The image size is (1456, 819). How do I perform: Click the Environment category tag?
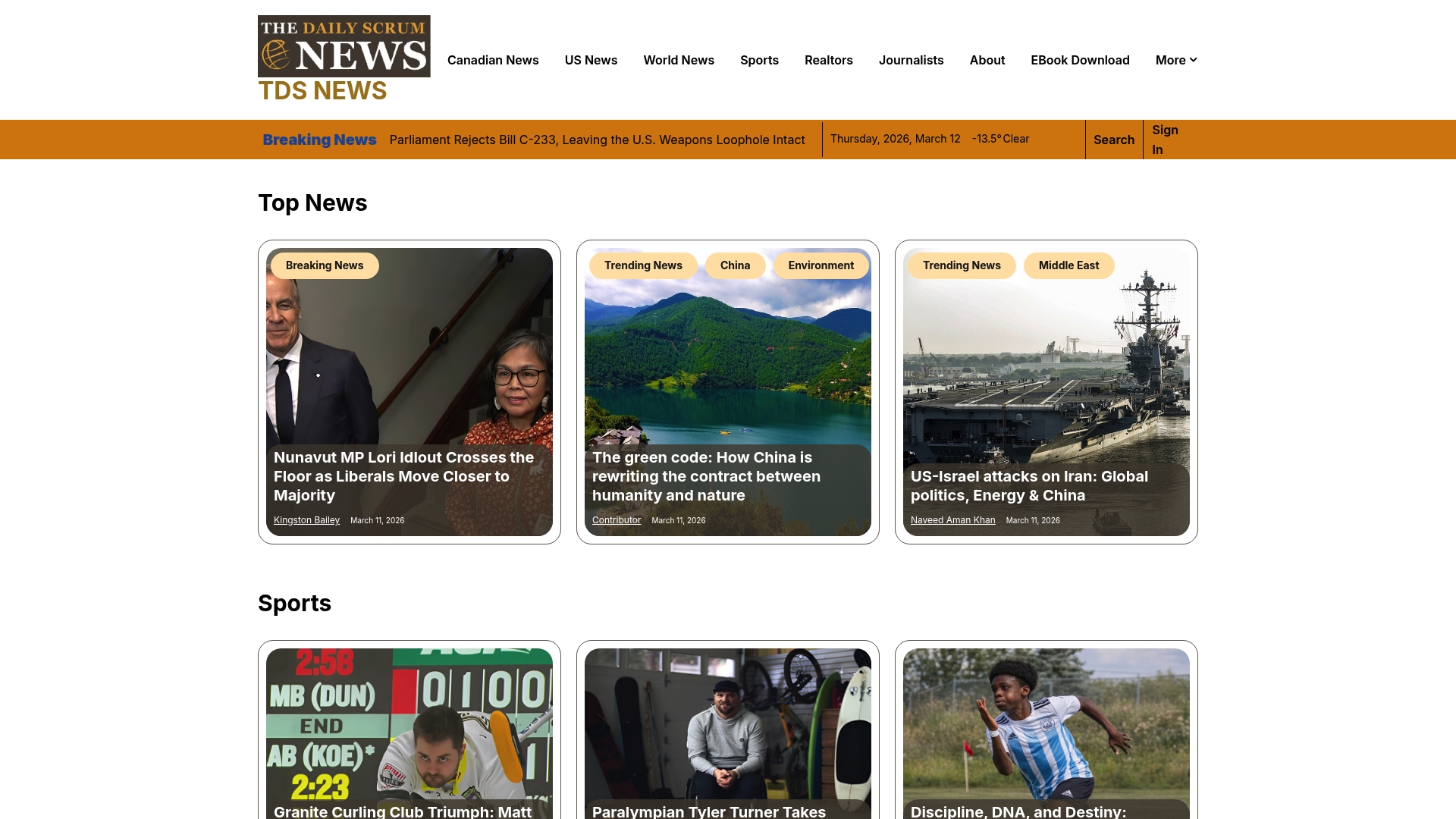pyautogui.click(x=821, y=265)
